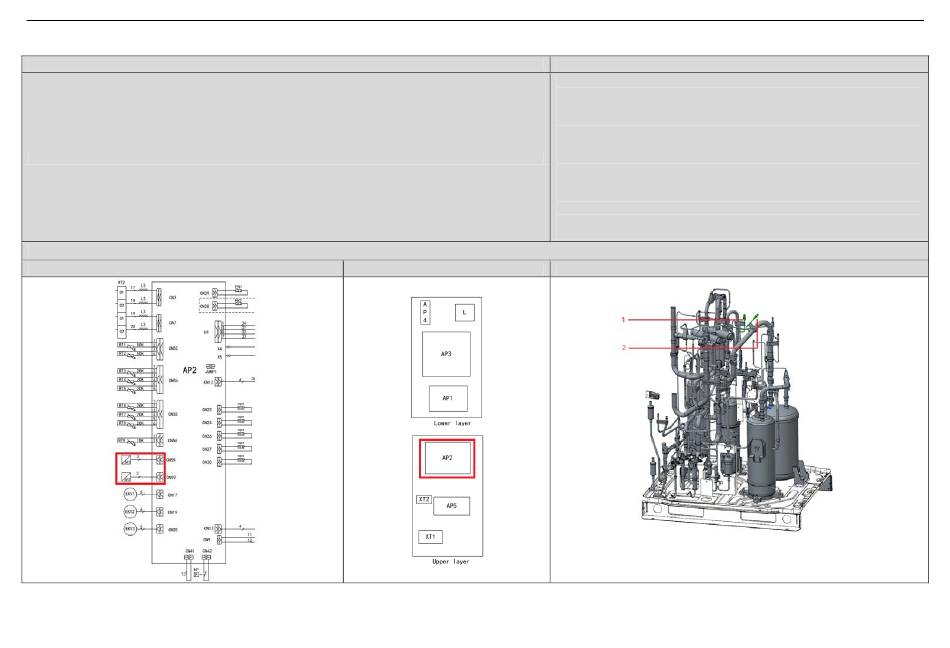The image size is (950, 648).
Task: Click the L component box
Action: coord(464,312)
